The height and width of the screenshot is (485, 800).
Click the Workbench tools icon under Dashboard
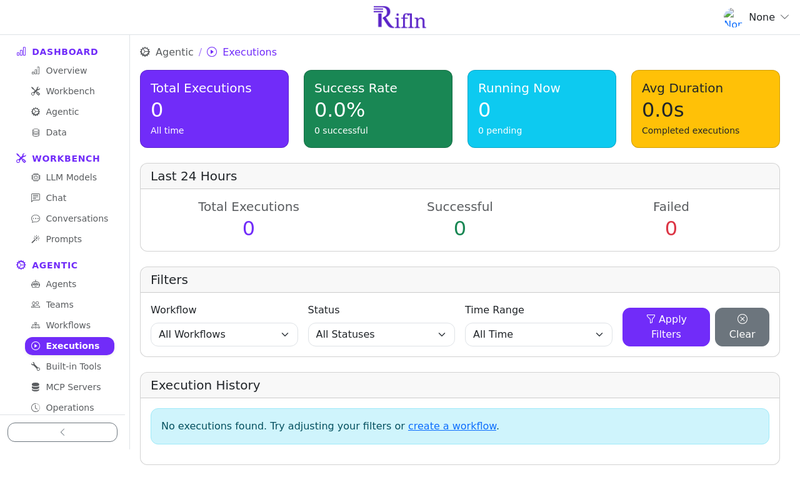tap(35, 91)
